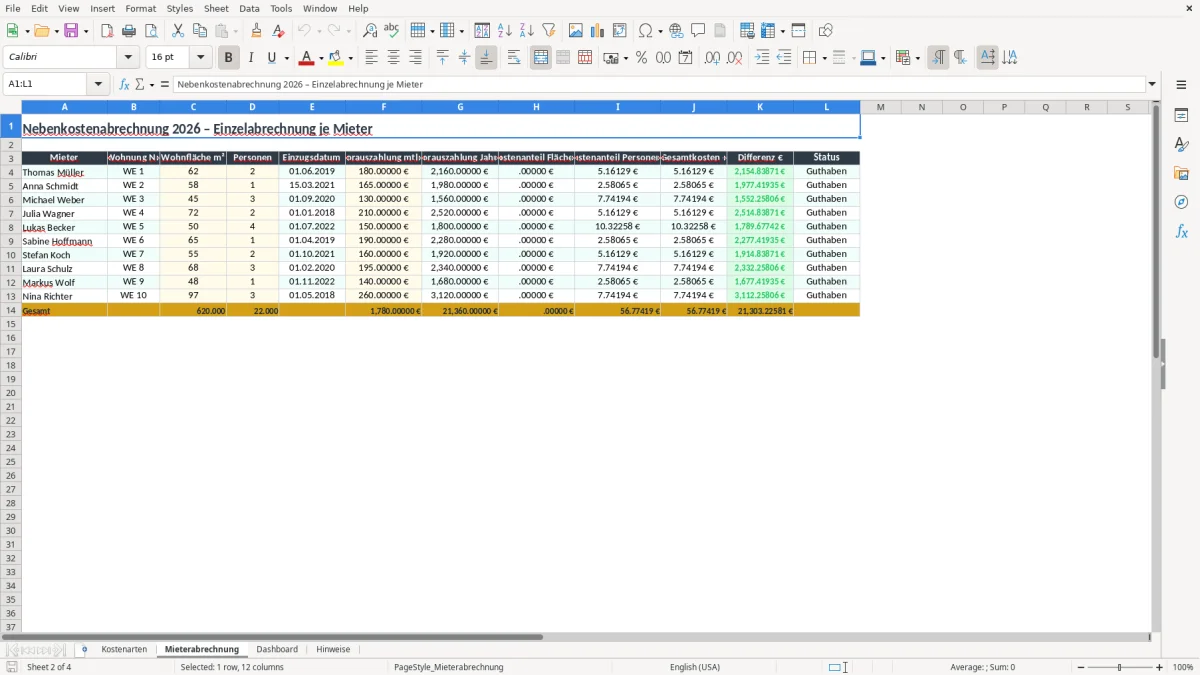Click Increase Indent icon
This screenshot has width=1200, height=675.
pyautogui.click(x=762, y=58)
